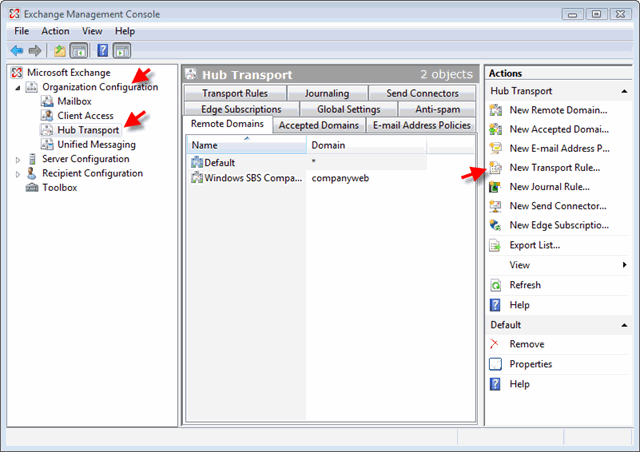Click New Send Connector... action link

tap(558, 206)
